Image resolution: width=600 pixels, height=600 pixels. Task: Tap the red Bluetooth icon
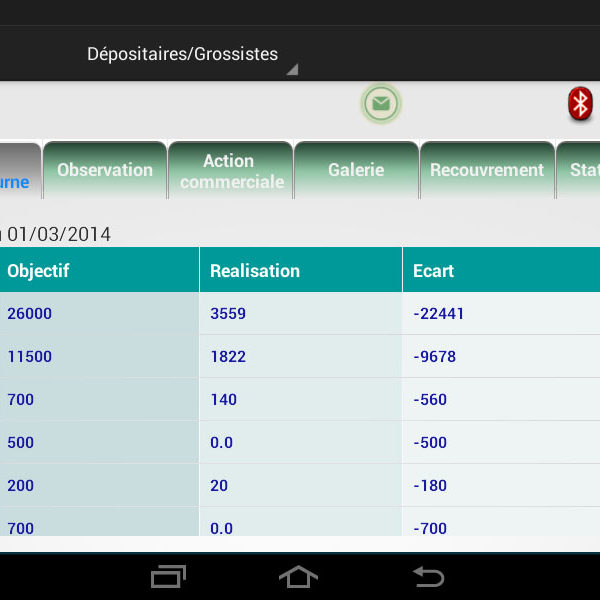[580, 104]
